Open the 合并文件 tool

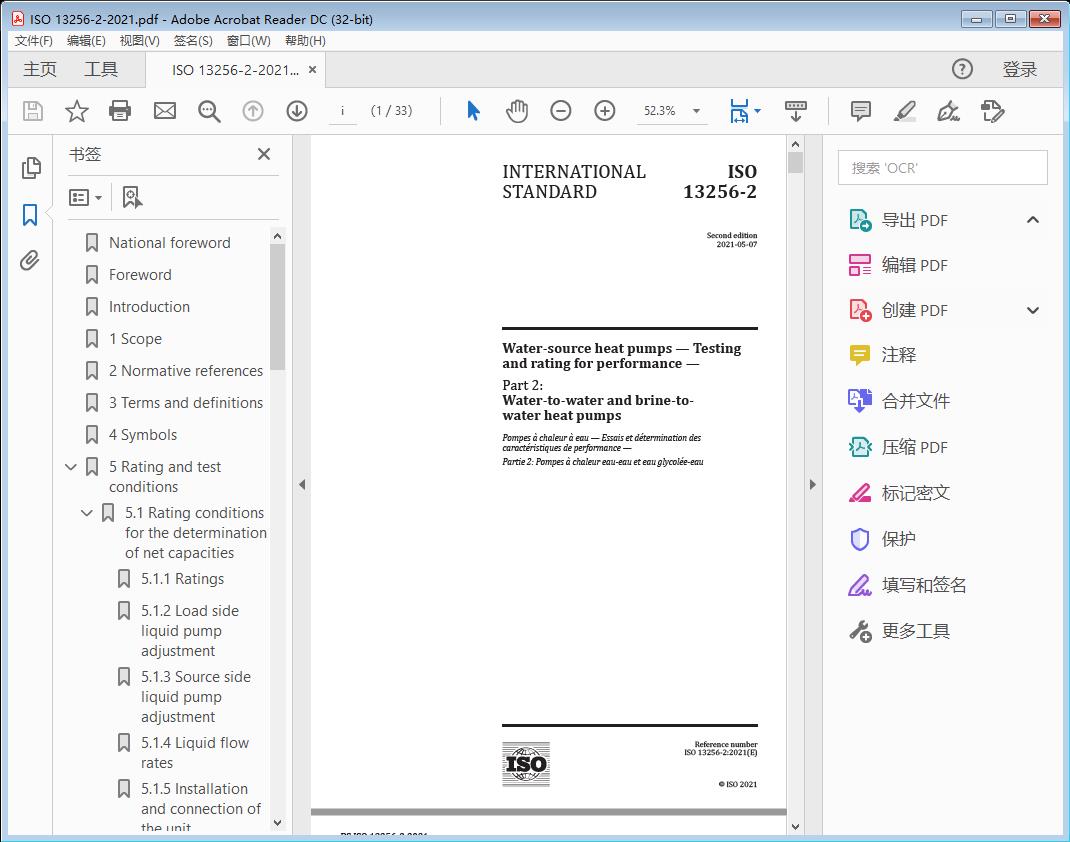pyautogui.click(x=915, y=401)
